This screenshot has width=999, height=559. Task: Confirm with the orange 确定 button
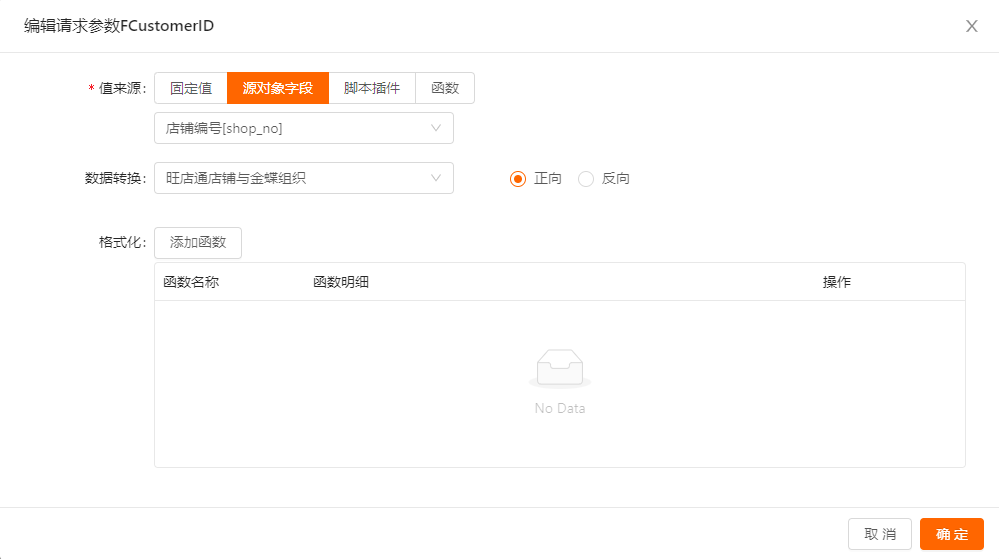click(952, 534)
